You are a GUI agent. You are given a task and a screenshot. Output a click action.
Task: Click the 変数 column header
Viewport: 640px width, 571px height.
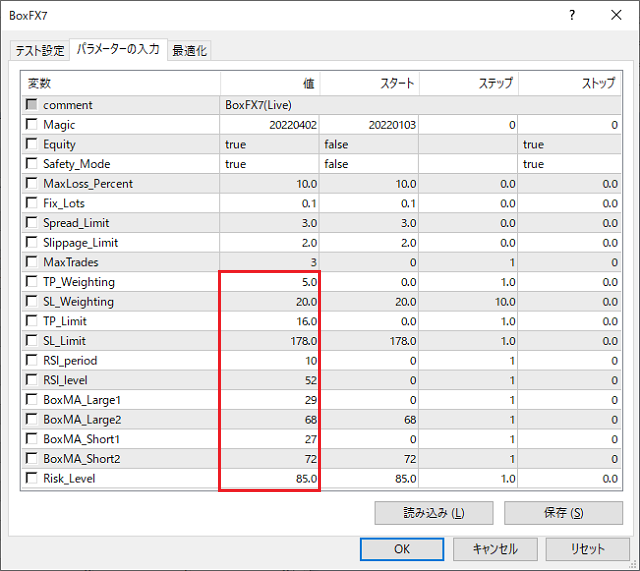pos(121,84)
